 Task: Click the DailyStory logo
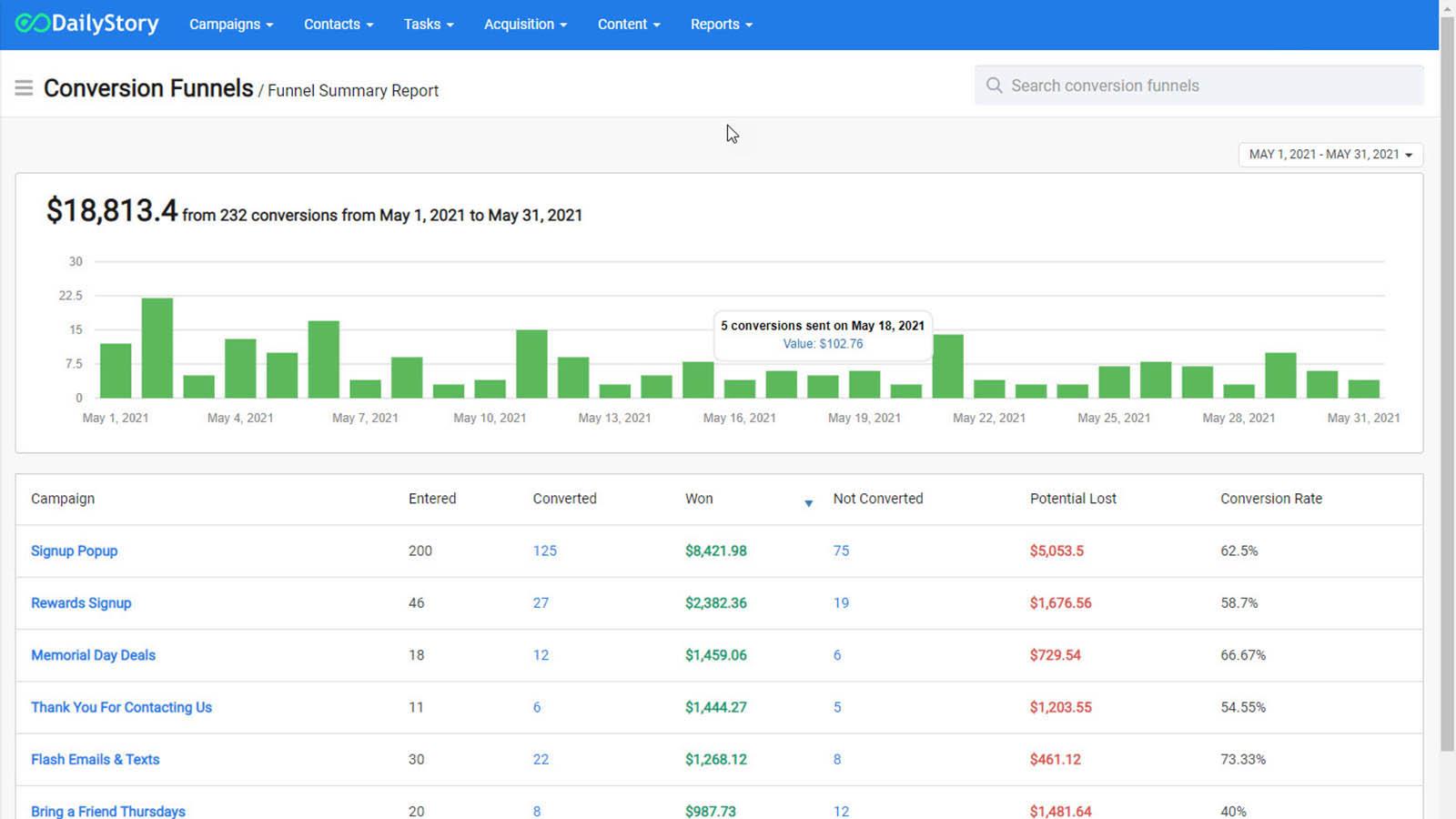click(x=86, y=24)
